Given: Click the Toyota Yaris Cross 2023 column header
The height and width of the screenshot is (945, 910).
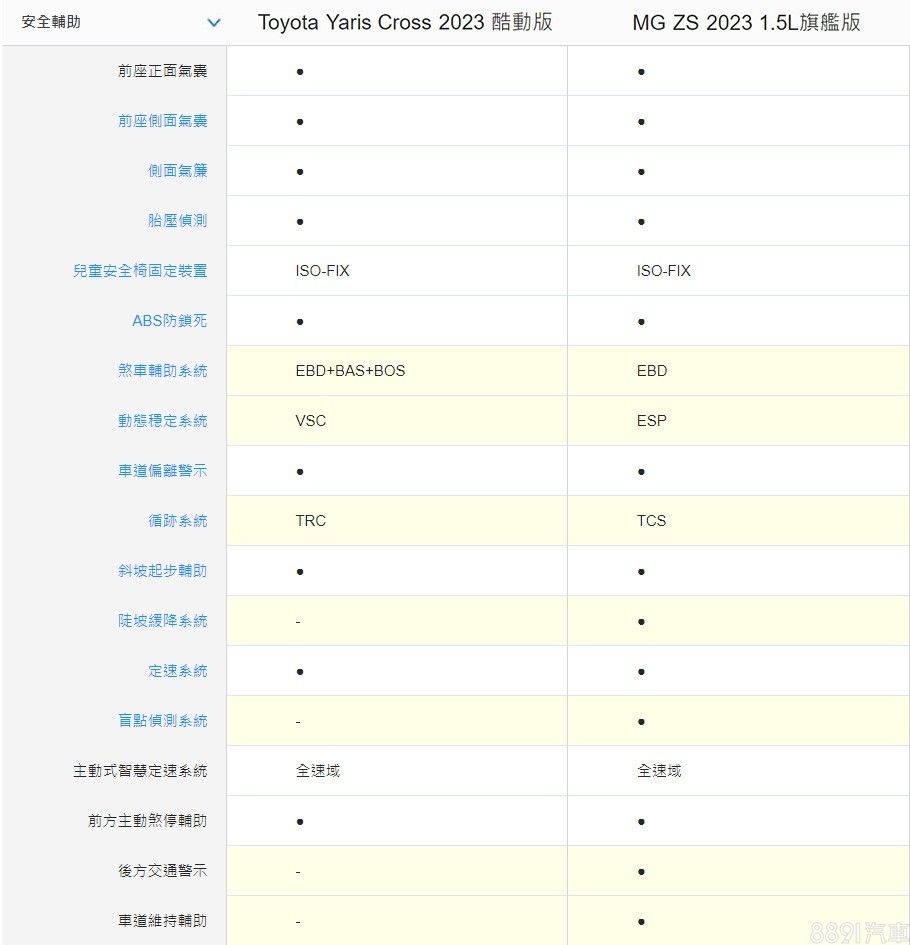Looking at the screenshot, I should [405, 22].
